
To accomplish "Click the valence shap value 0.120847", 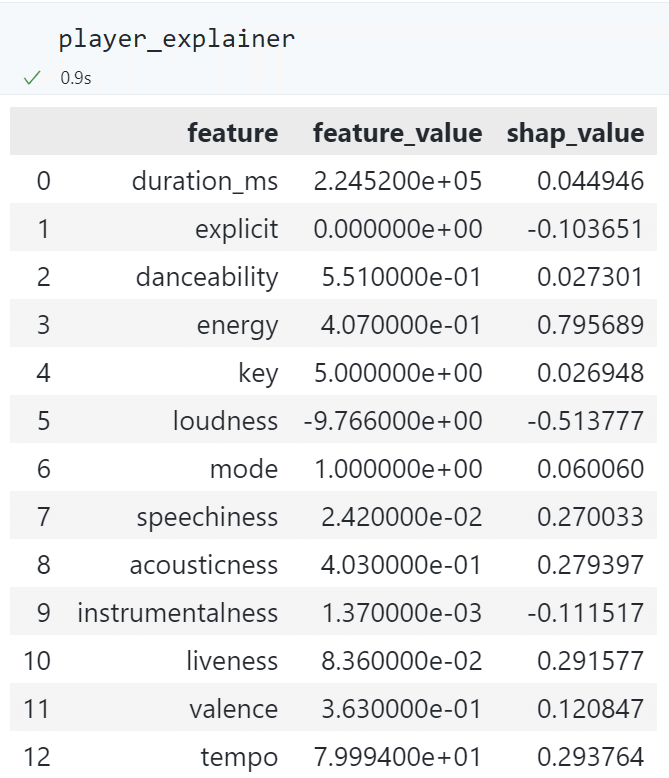I will click(x=590, y=709).
